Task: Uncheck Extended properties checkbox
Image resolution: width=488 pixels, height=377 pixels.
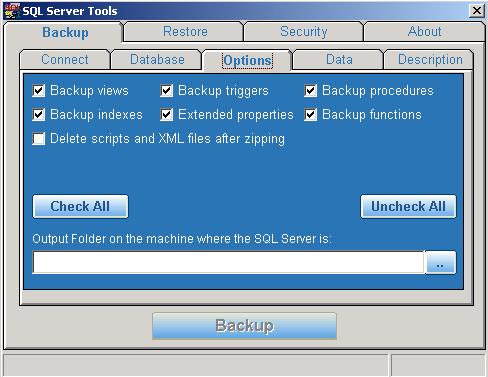Action: click(166, 115)
